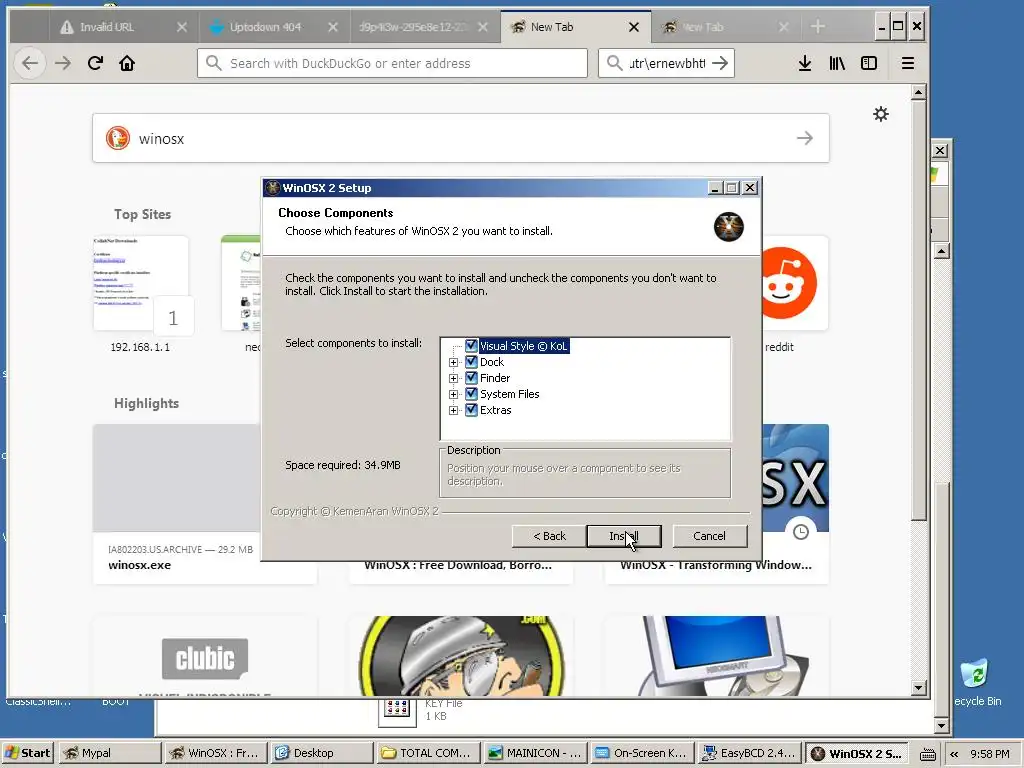This screenshot has width=1024, height=768.
Task: Go back with the browser back arrow
Action: click(30, 63)
